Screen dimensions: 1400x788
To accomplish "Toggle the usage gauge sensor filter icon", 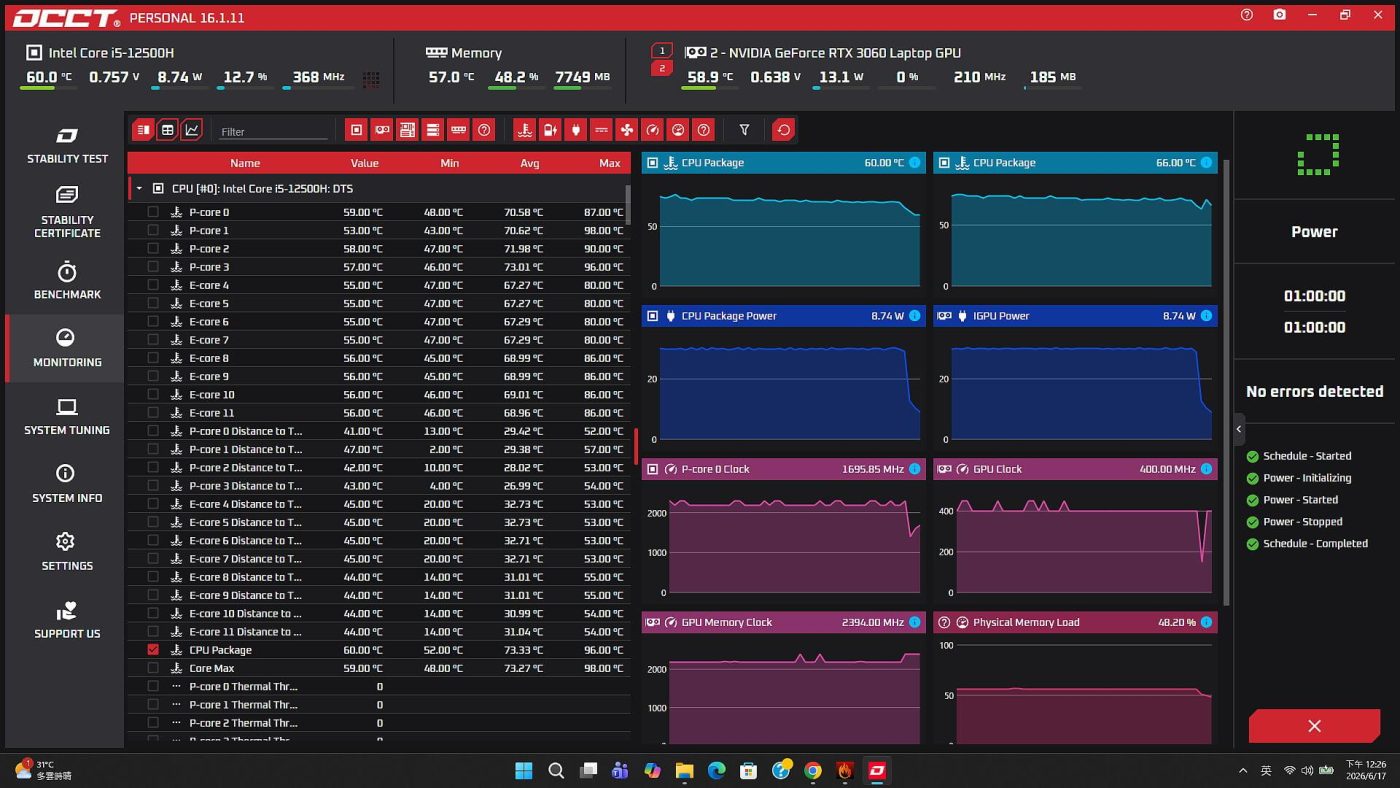I will [x=678, y=130].
